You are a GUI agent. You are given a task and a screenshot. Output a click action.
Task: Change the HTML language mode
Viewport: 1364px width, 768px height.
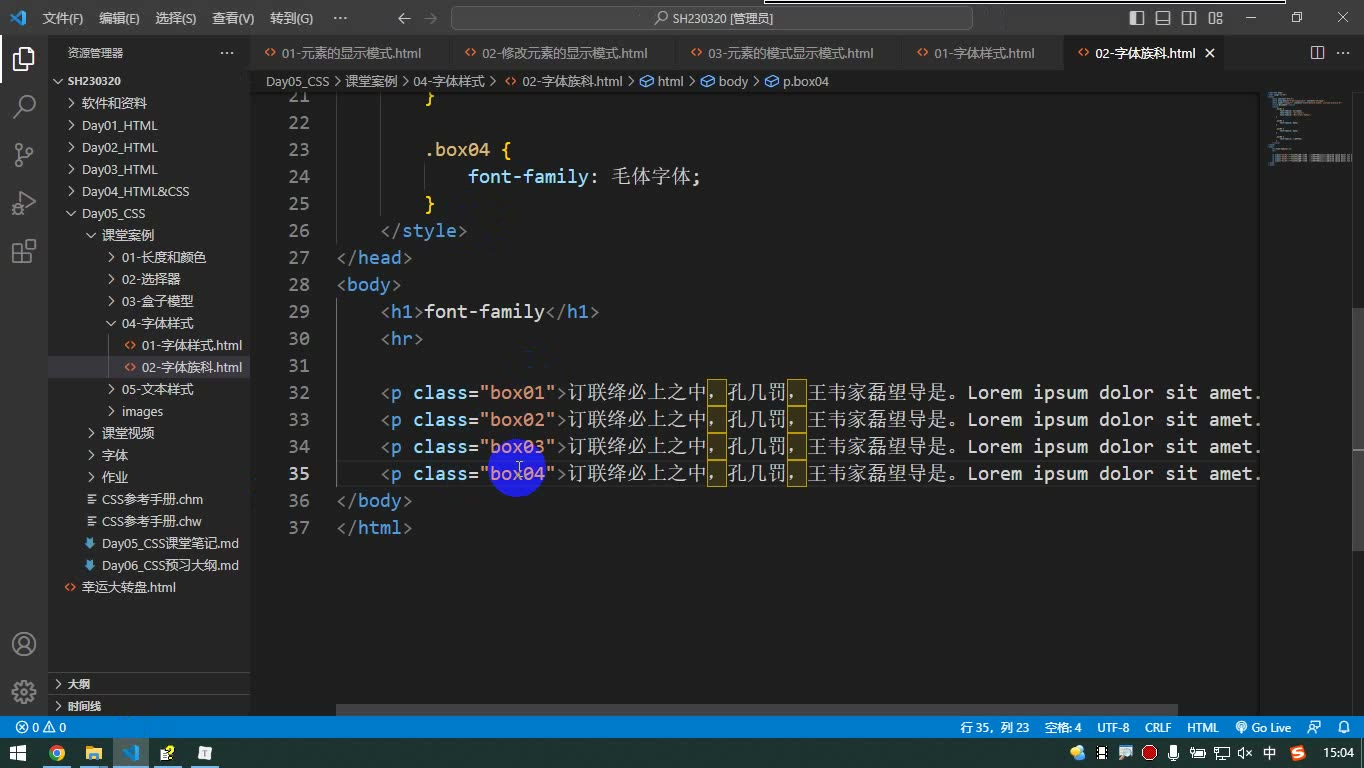[1203, 728]
